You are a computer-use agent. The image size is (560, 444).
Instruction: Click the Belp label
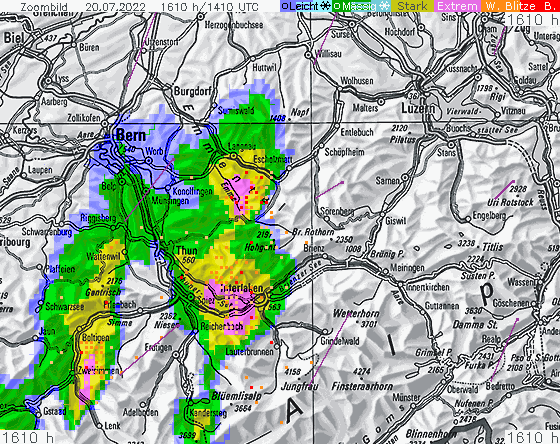click(x=109, y=186)
